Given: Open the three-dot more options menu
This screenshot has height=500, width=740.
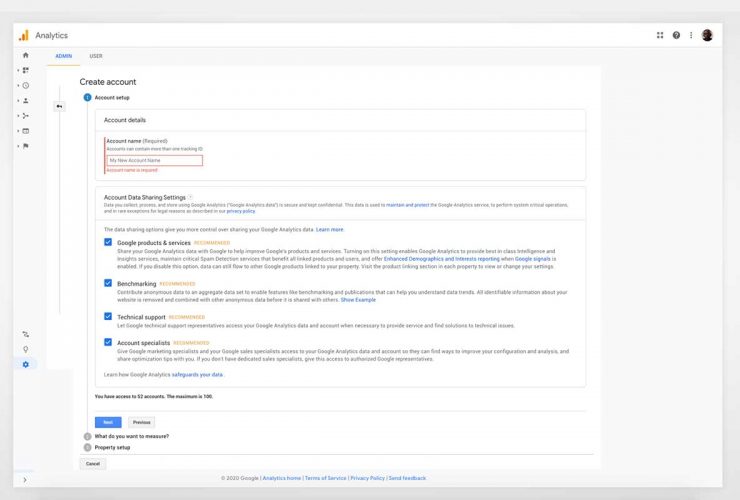Looking at the screenshot, I should 691,35.
